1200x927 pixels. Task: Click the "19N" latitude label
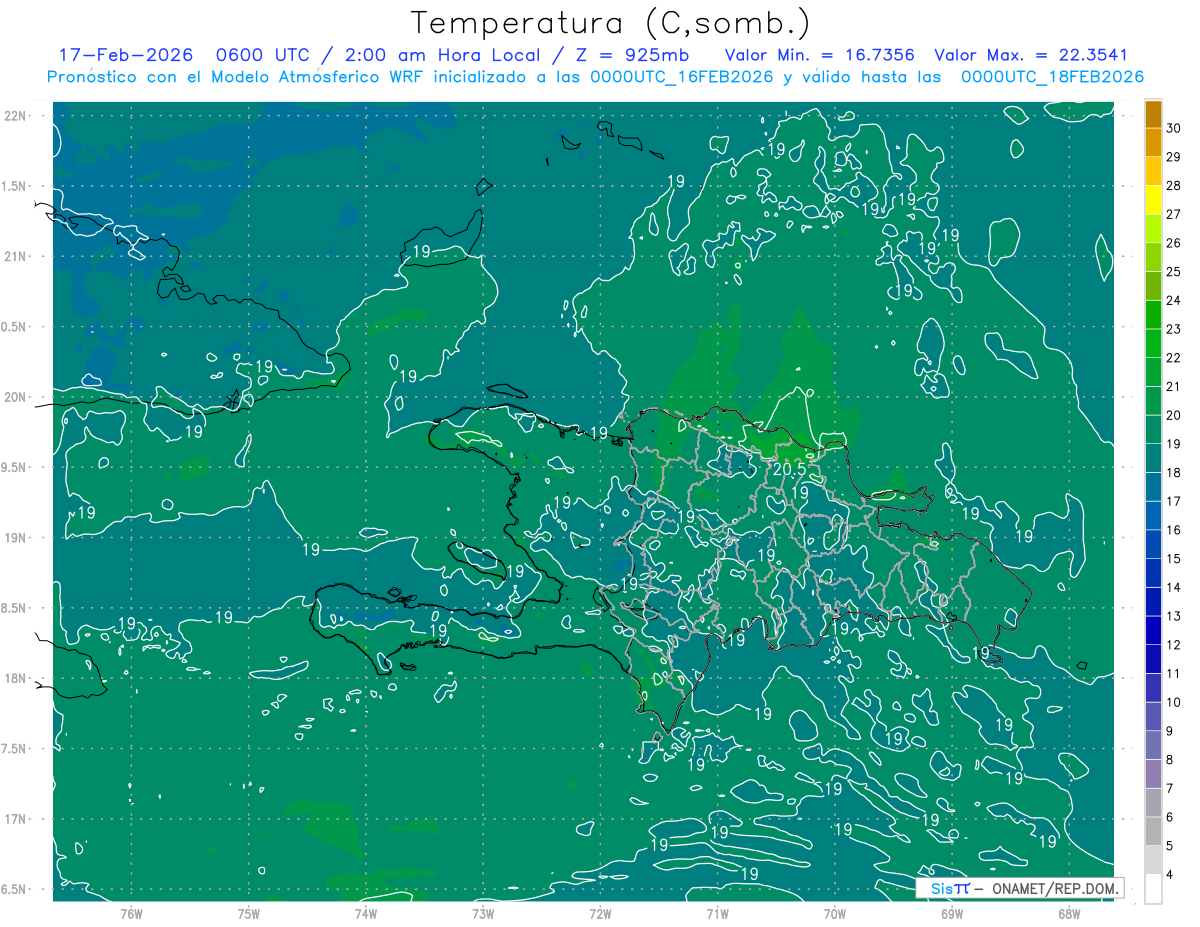pos(14,537)
